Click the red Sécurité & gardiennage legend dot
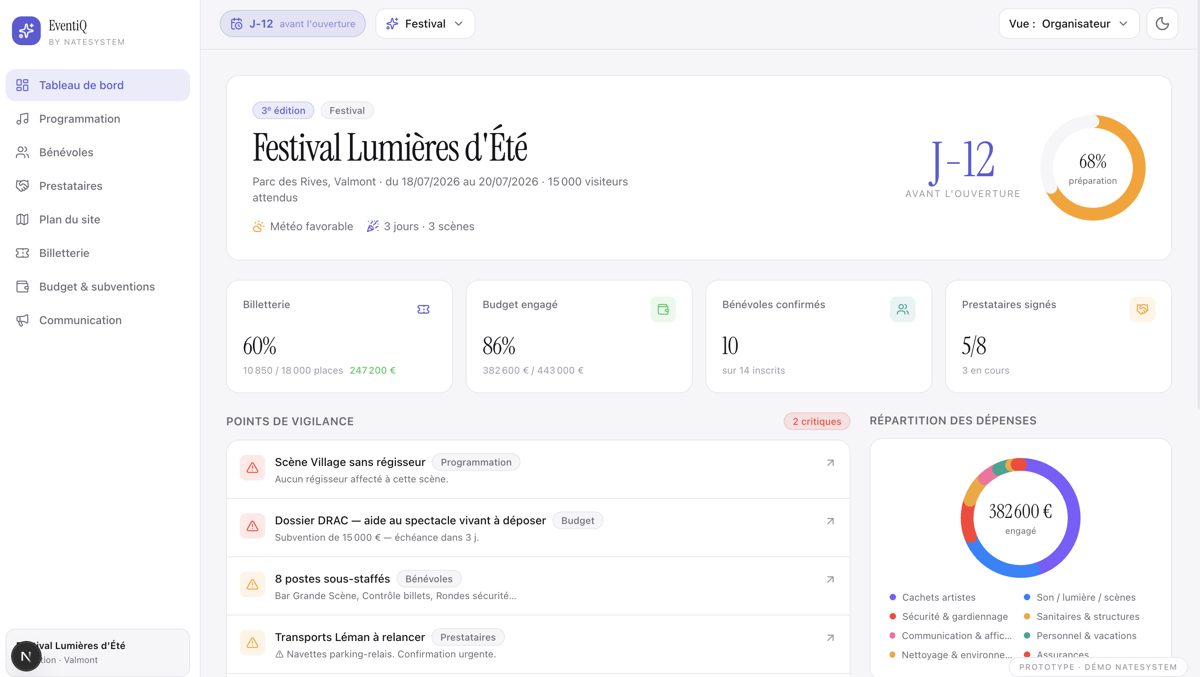Viewport: 1200px width, 677px height. pyautogui.click(x=892, y=617)
